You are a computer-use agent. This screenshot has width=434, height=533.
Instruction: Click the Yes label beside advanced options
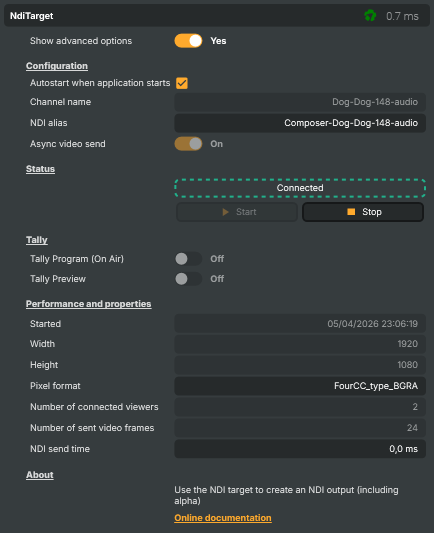[x=218, y=41]
